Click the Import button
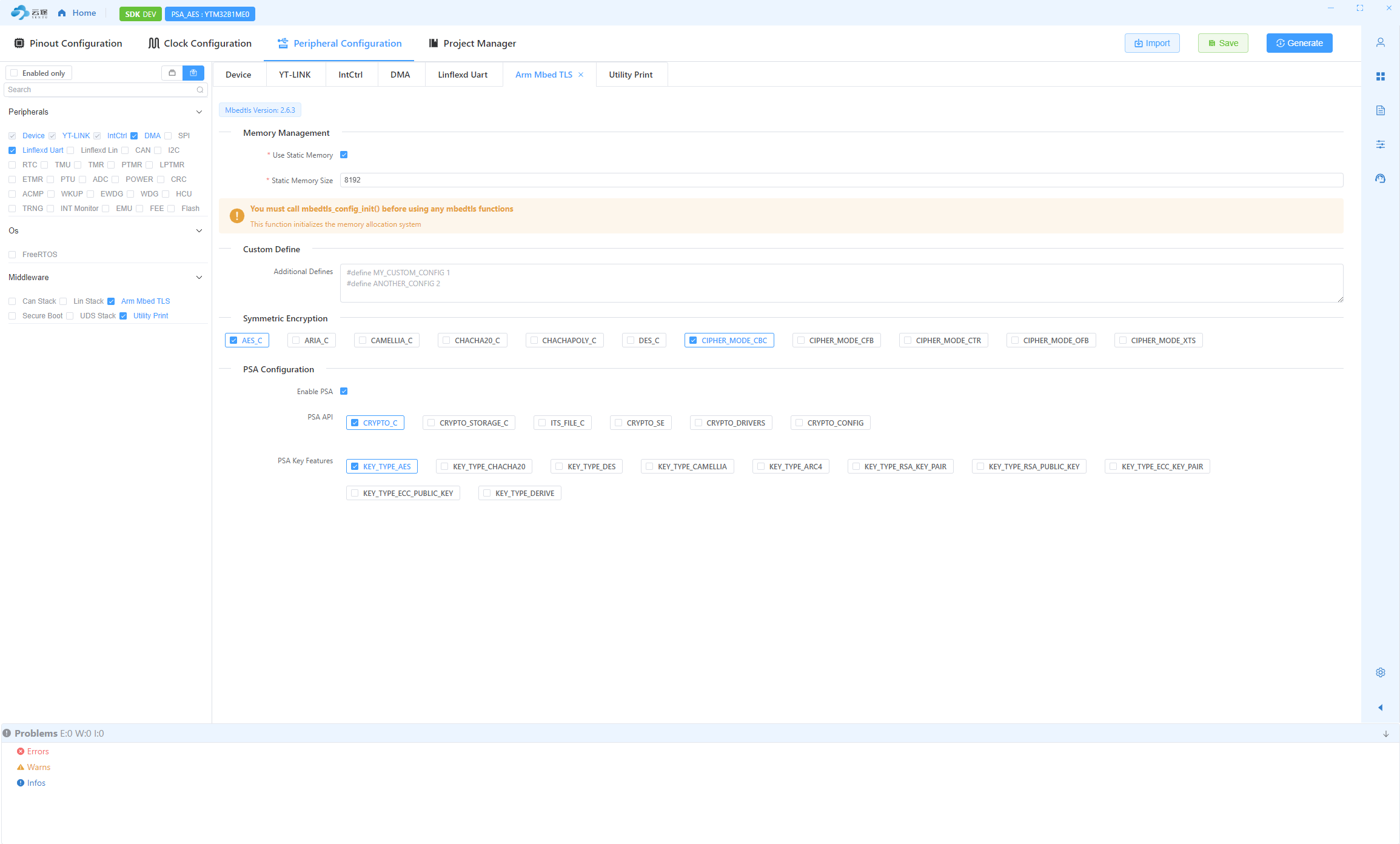The image size is (1400, 844). [x=1152, y=43]
